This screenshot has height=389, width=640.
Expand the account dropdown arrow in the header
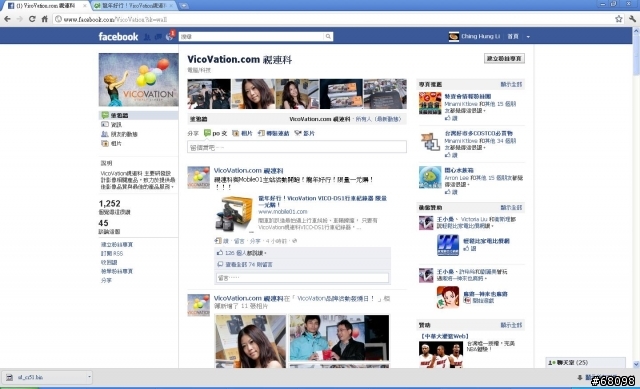(528, 37)
